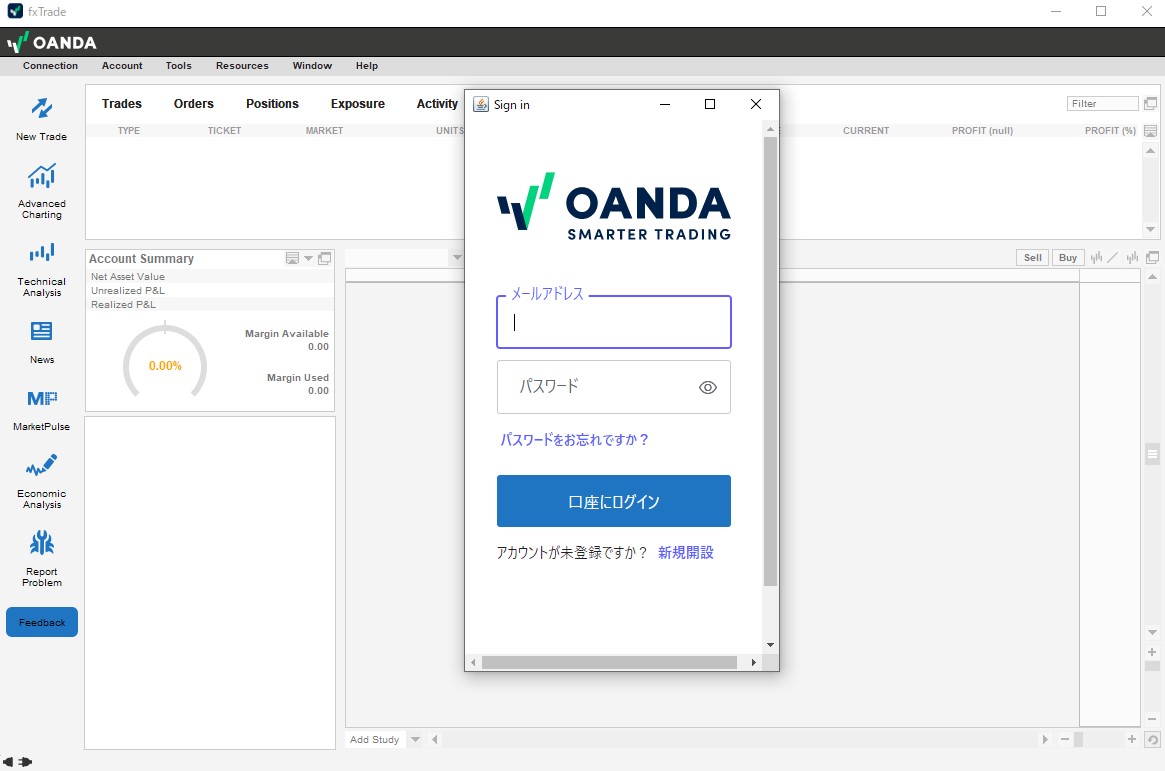This screenshot has width=1165, height=771.
Task: Open the Tools menu
Action: pyautogui.click(x=178, y=65)
